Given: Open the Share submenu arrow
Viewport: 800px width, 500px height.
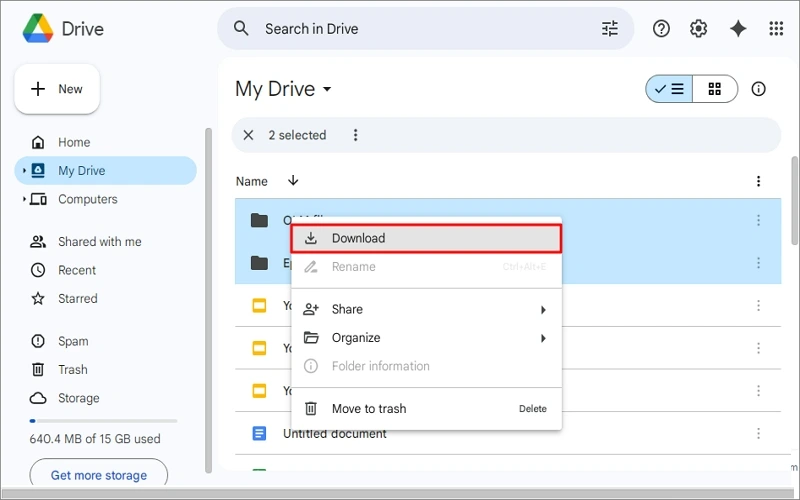Looking at the screenshot, I should (543, 310).
